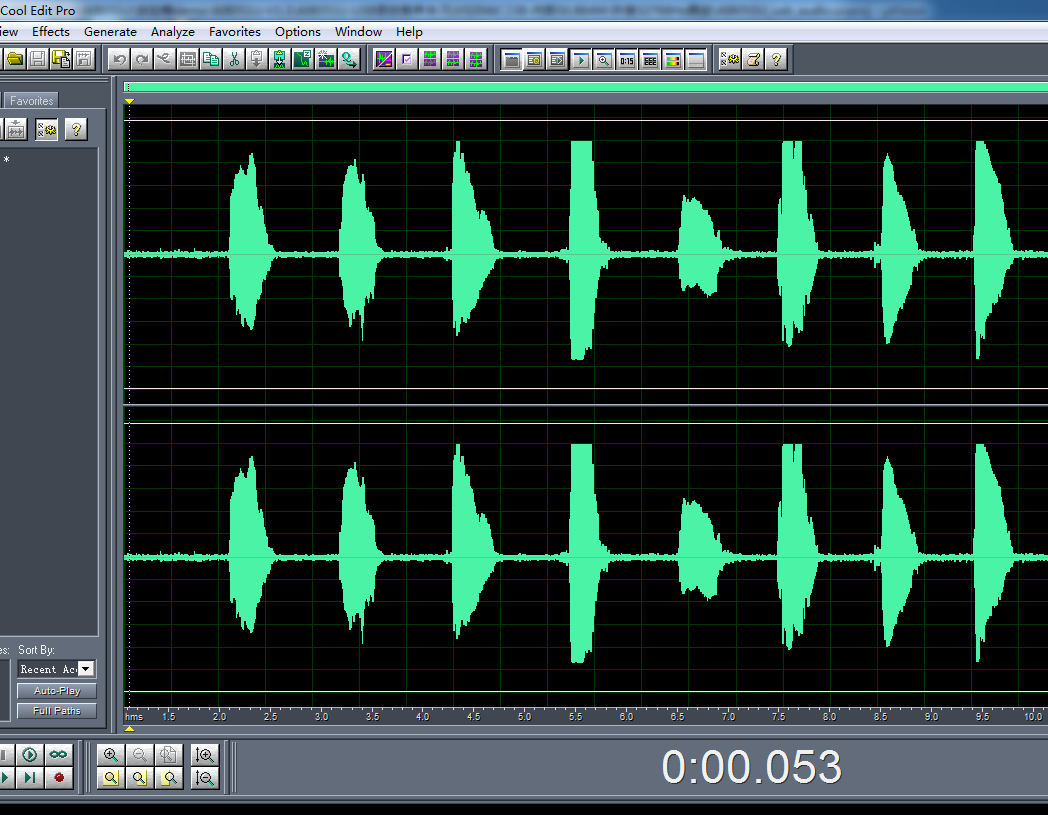Open the Window menu
The width and height of the screenshot is (1048, 815).
(x=358, y=31)
